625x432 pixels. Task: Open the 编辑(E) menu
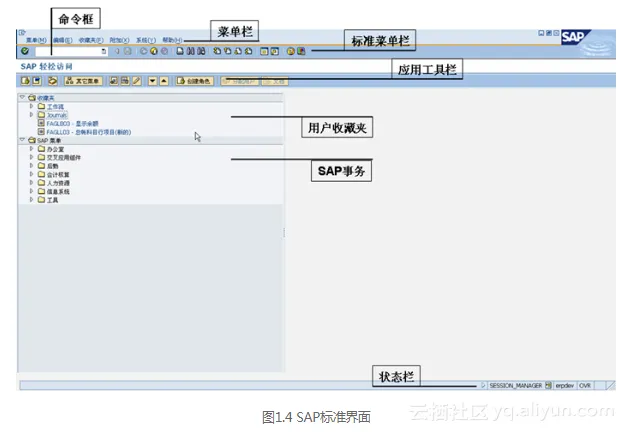point(63,40)
